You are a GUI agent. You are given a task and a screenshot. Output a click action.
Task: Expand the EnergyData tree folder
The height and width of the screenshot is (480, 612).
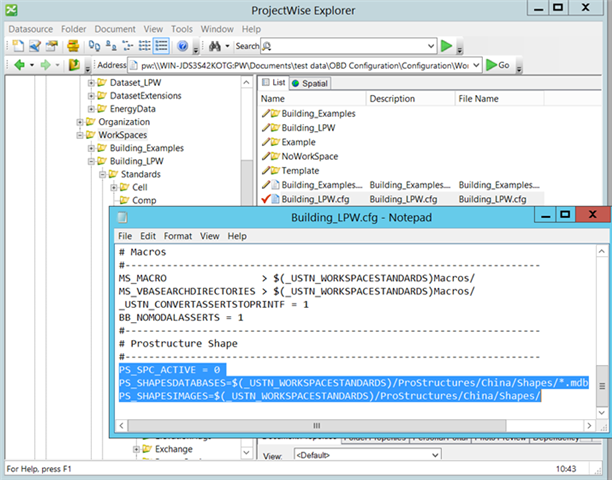[x=91, y=109]
